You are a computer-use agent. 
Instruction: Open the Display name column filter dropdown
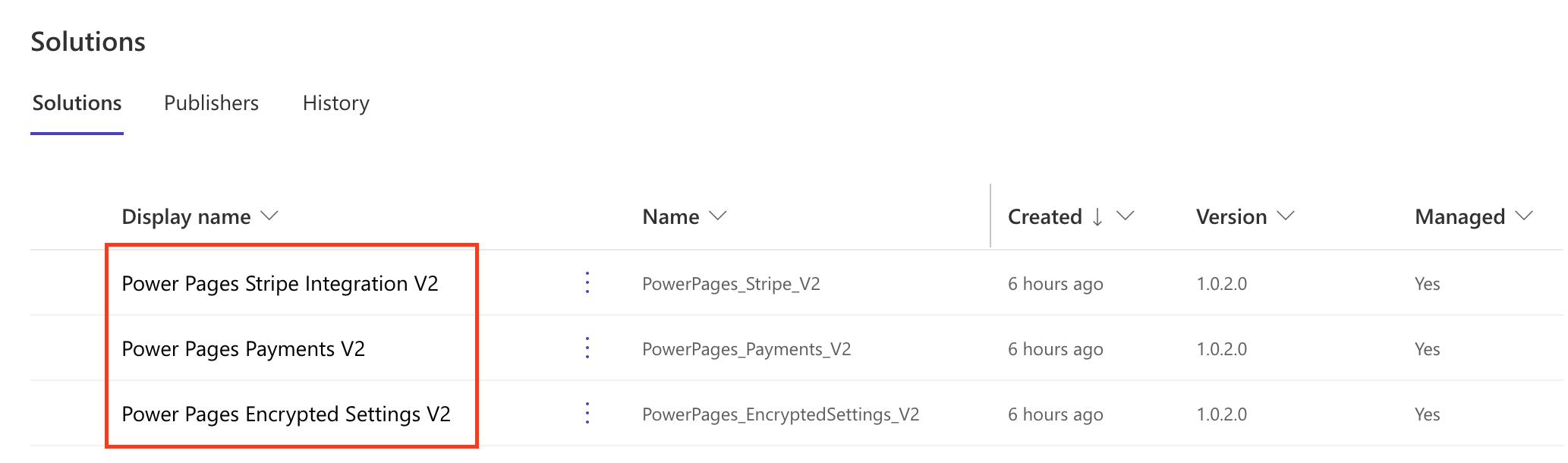(x=269, y=216)
